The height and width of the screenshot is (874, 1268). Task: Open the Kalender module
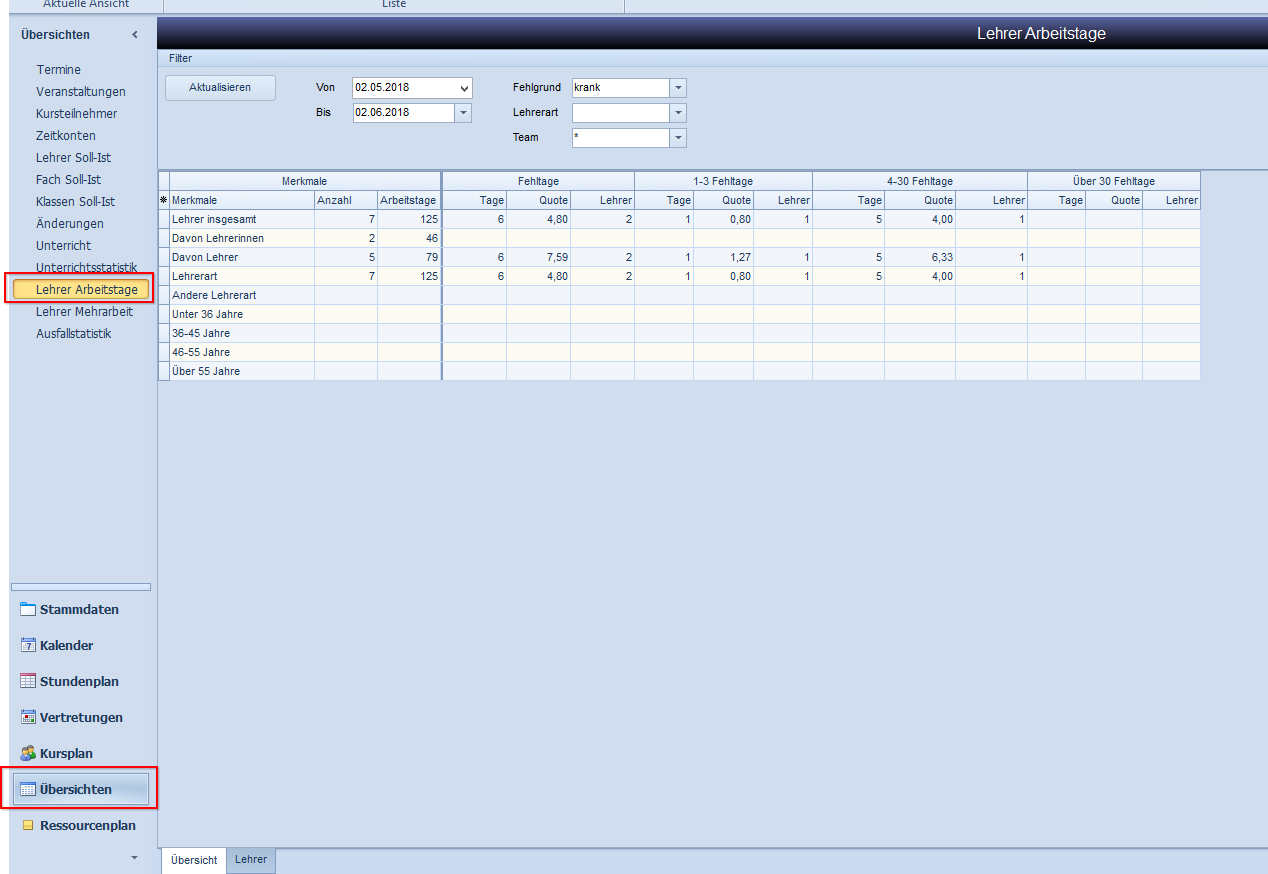point(80,645)
